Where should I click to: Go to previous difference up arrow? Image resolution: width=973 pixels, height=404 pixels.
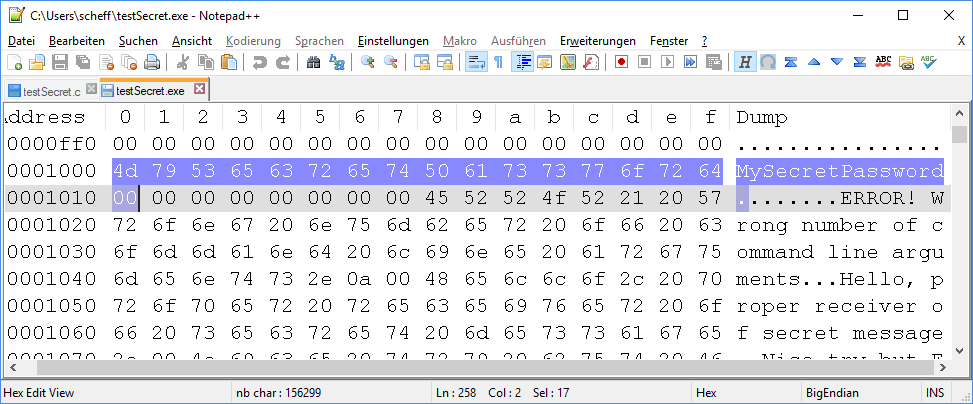814,62
